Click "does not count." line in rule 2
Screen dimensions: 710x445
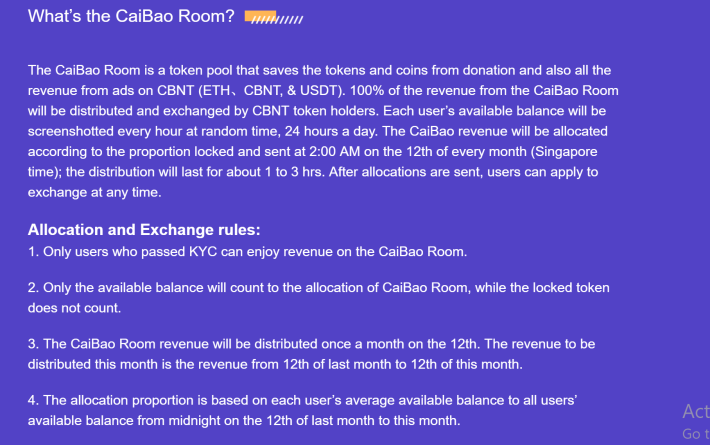(74, 308)
